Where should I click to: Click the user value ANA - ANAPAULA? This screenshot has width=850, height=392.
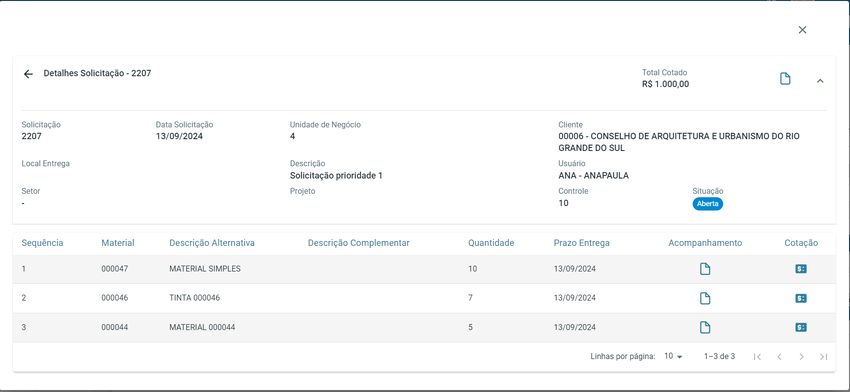click(594, 176)
